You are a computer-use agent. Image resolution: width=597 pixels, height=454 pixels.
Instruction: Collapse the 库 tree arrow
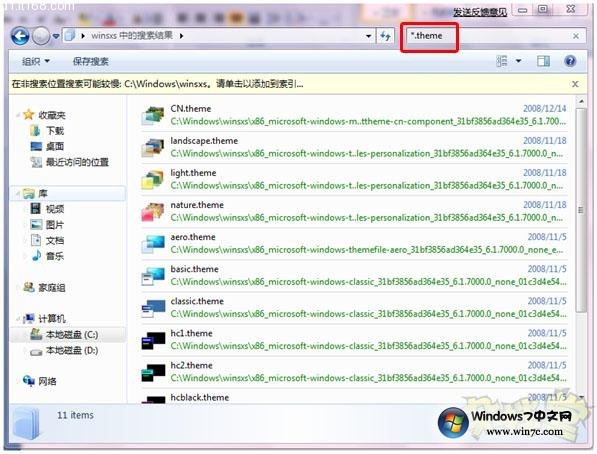point(18,194)
